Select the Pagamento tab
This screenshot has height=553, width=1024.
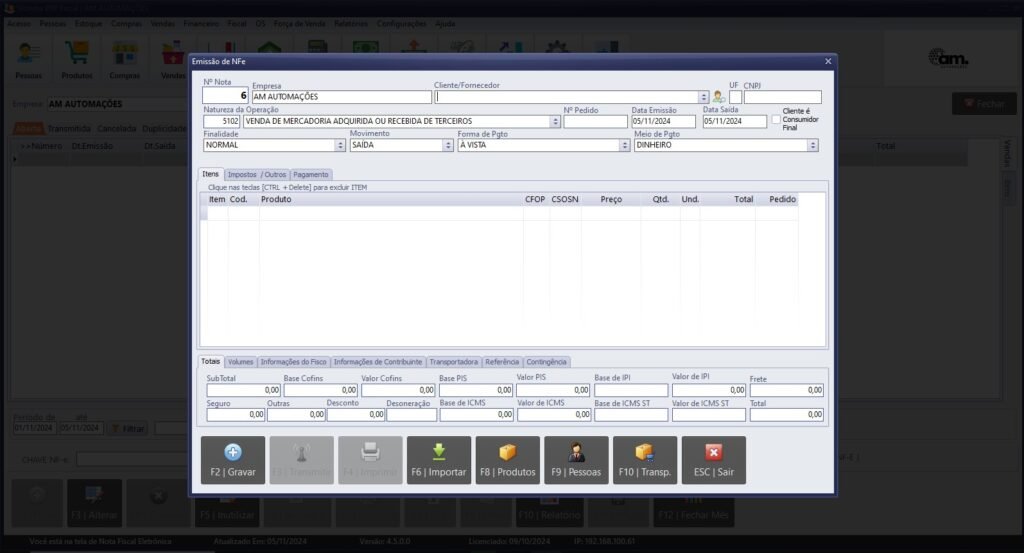pos(311,174)
